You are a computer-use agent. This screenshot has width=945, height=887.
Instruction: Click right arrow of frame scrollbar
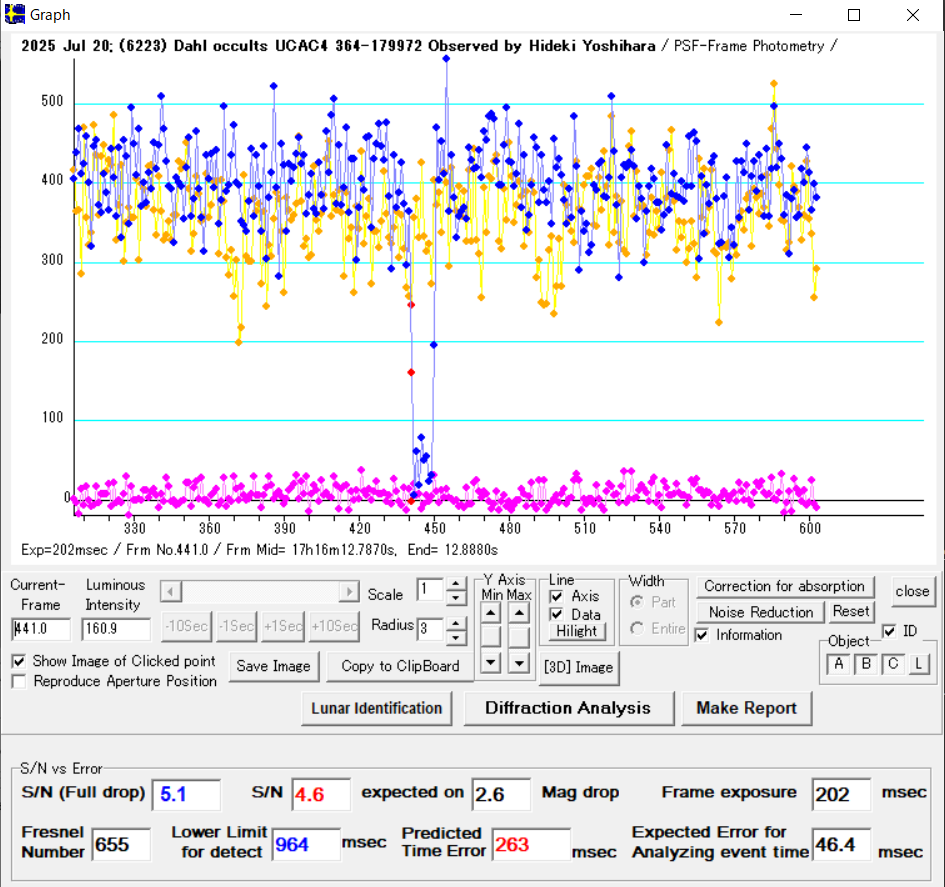pyautogui.click(x=349, y=591)
